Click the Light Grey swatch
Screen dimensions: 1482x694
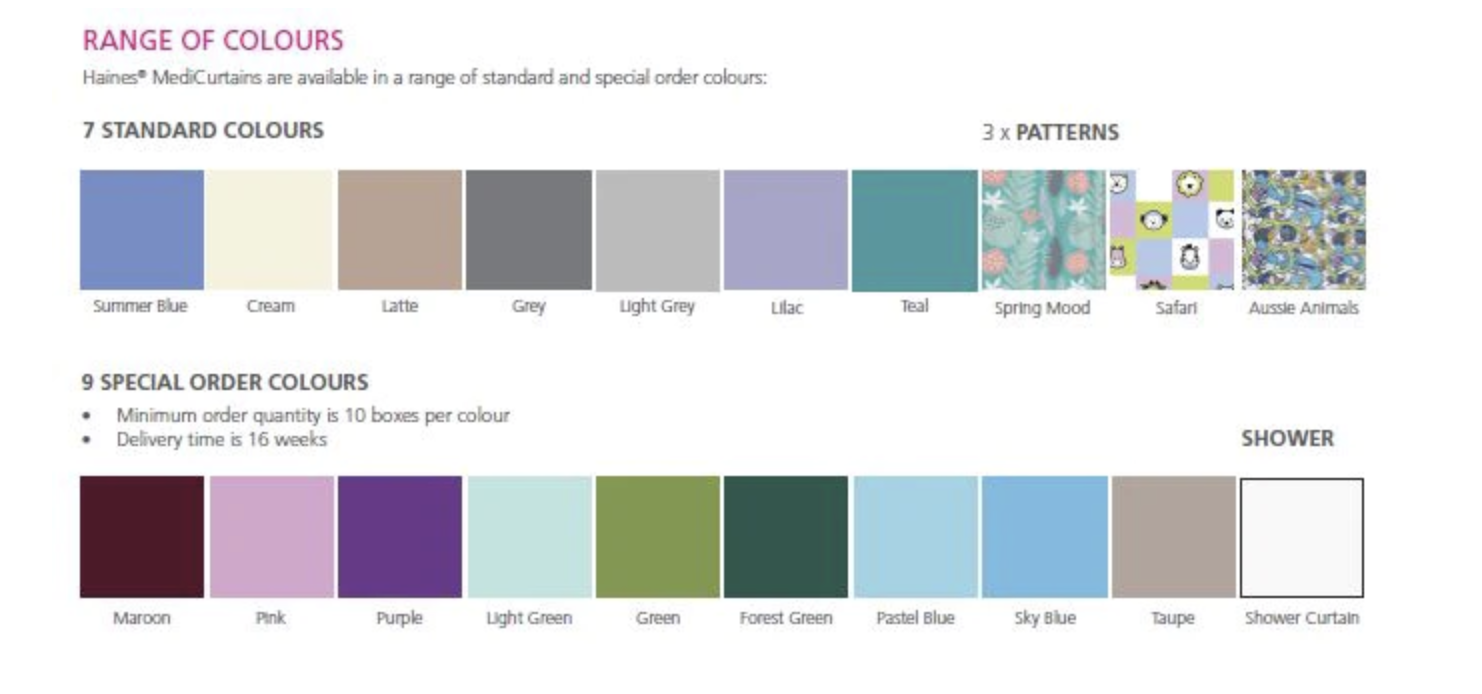657,230
